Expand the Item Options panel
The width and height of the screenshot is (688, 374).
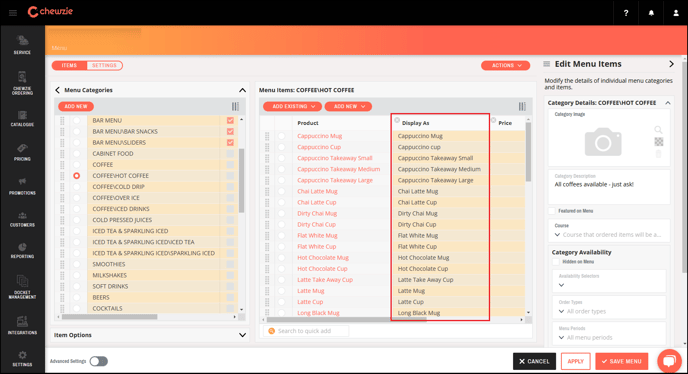coord(242,335)
